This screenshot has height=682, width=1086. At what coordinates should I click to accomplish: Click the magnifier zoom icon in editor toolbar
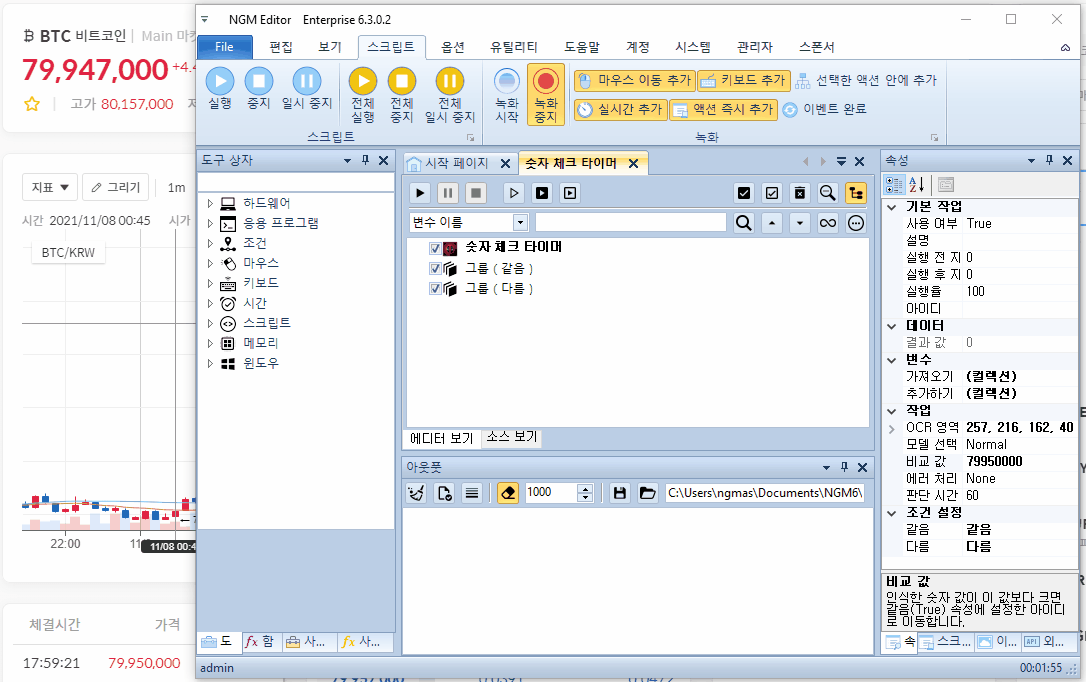[828, 193]
